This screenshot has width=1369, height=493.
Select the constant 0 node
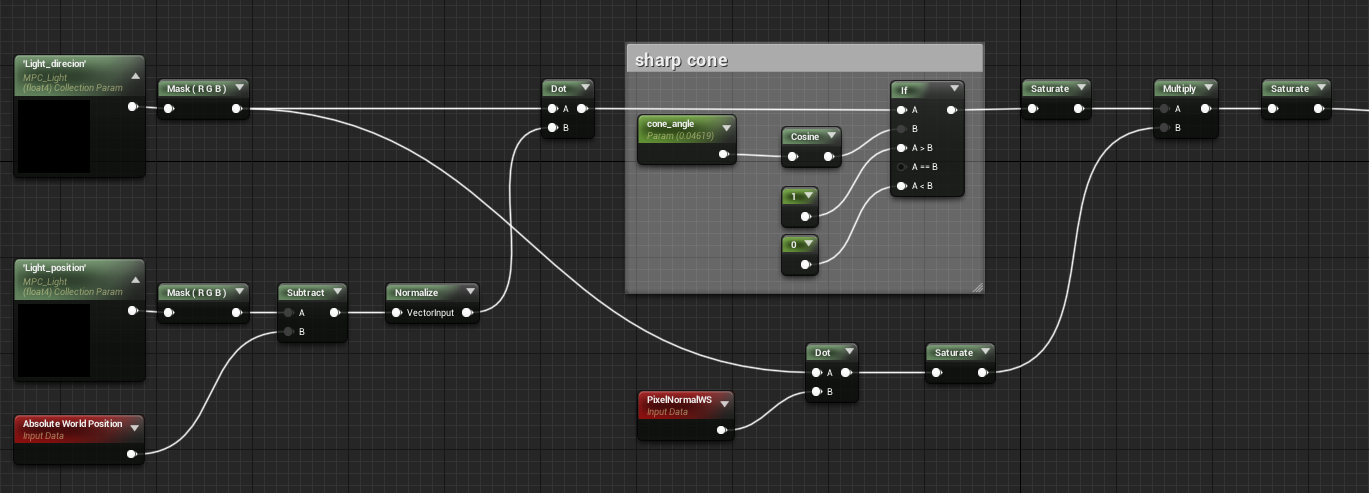tap(794, 243)
